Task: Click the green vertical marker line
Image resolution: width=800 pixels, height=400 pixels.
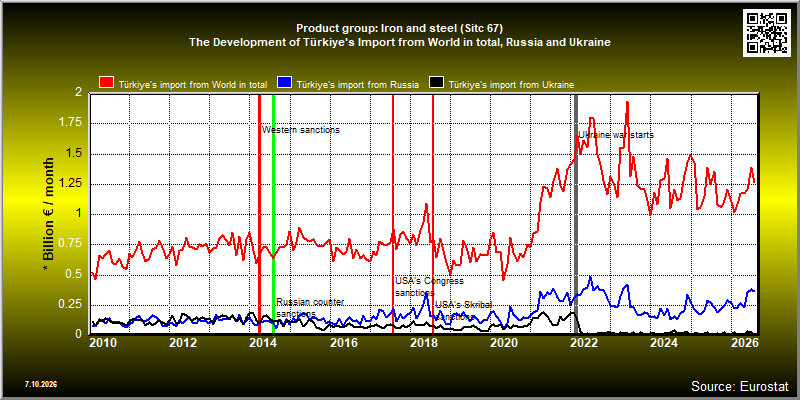Action: [x=273, y=214]
